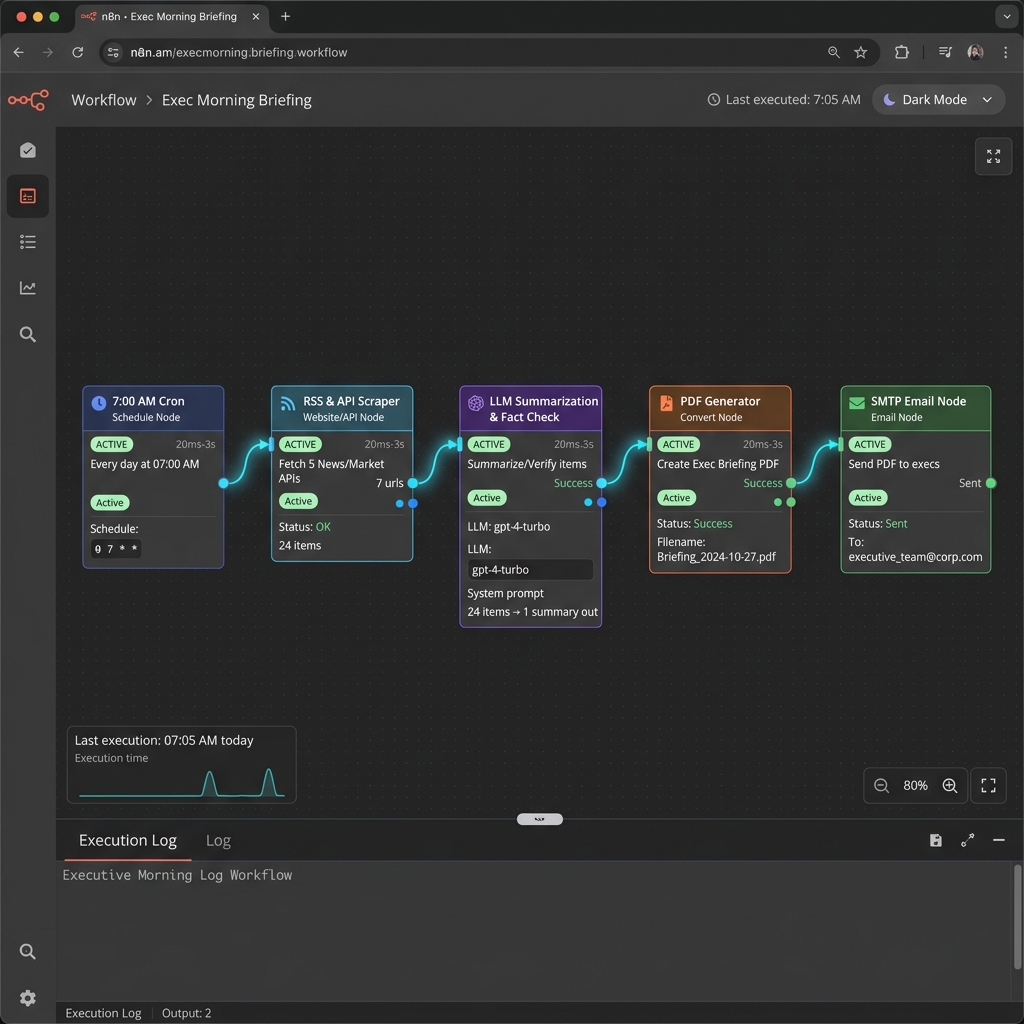Toggle the log panel drag handle
Screen dimensions: 1024x1024
(539, 819)
